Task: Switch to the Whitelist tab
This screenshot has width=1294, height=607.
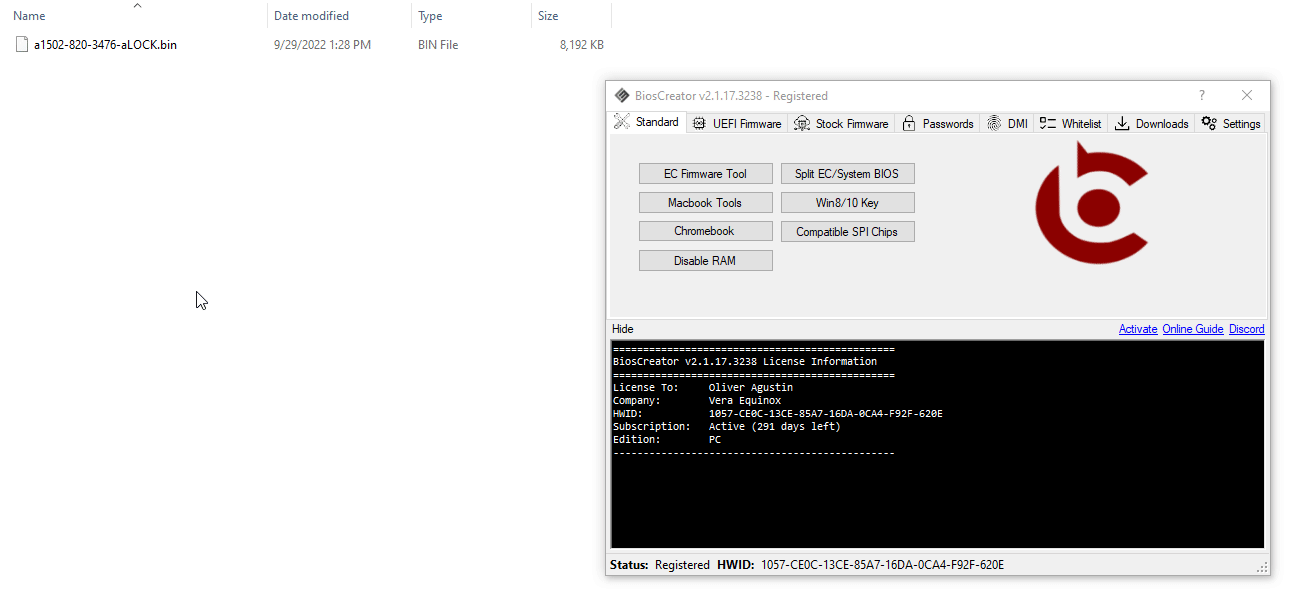Action: (x=1070, y=124)
